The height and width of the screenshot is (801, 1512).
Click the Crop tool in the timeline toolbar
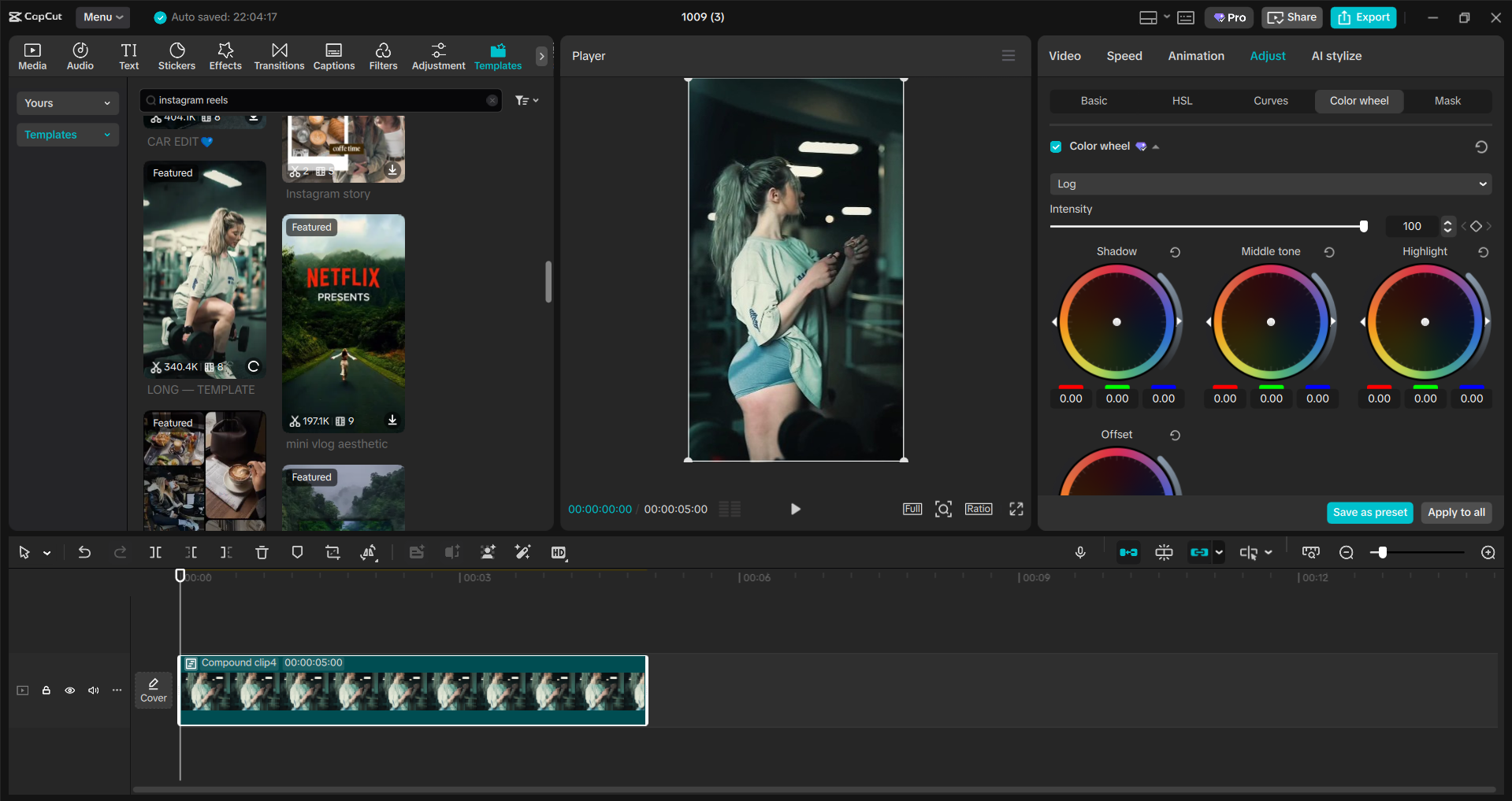(x=332, y=552)
